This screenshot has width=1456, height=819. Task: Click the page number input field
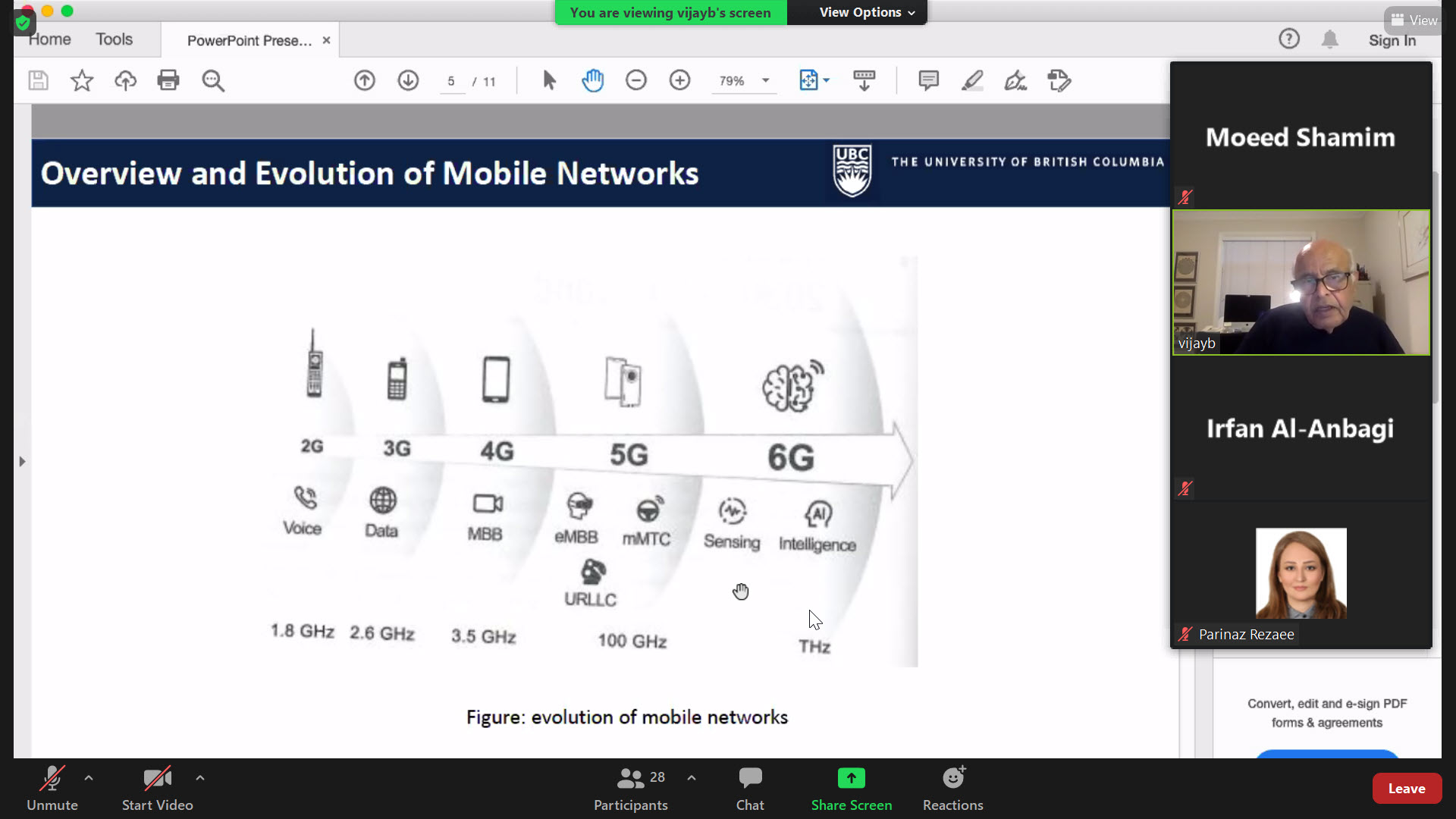pyautogui.click(x=452, y=81)
